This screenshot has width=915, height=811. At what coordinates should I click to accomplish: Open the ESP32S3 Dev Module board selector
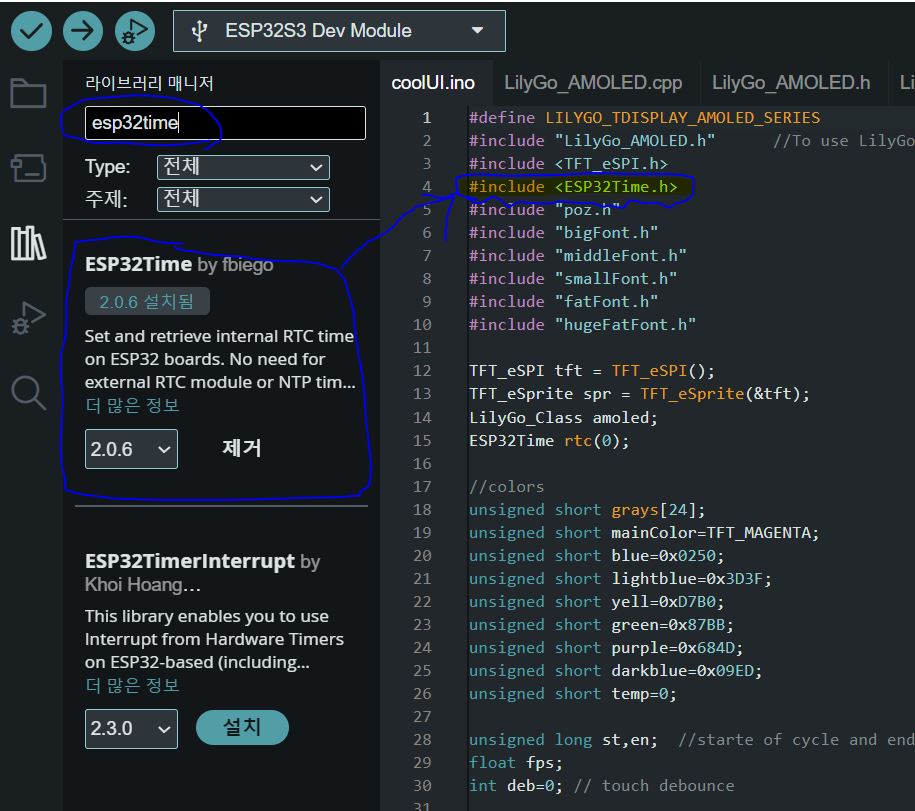pos(339,31)
